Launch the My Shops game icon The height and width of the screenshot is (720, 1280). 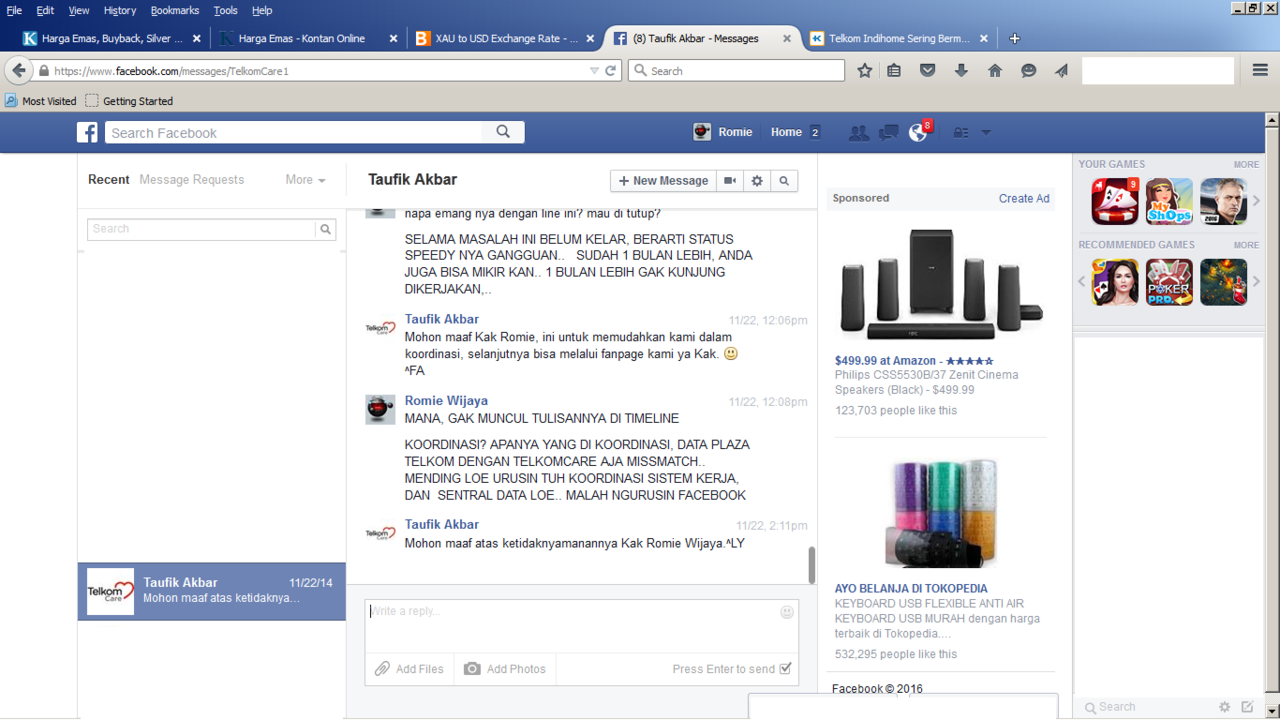(x=1169, y=202)
